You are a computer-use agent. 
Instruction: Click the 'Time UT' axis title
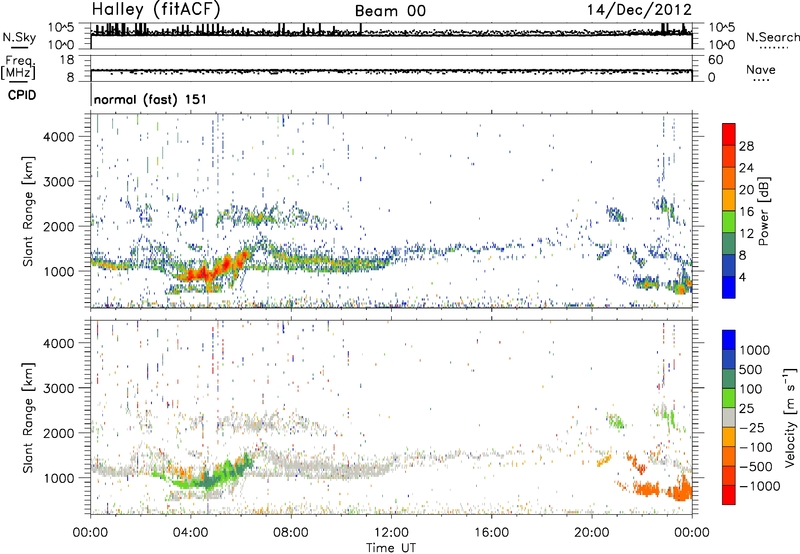coord(391,548)
